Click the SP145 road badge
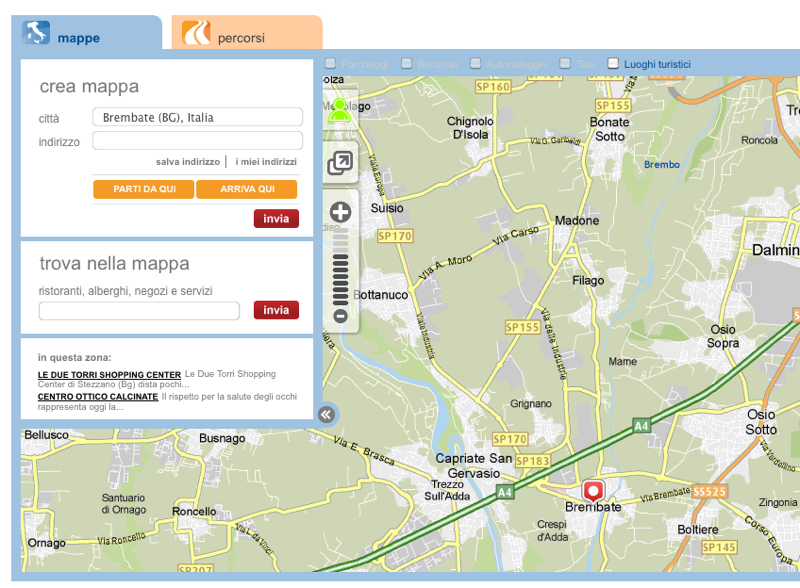 719,548
